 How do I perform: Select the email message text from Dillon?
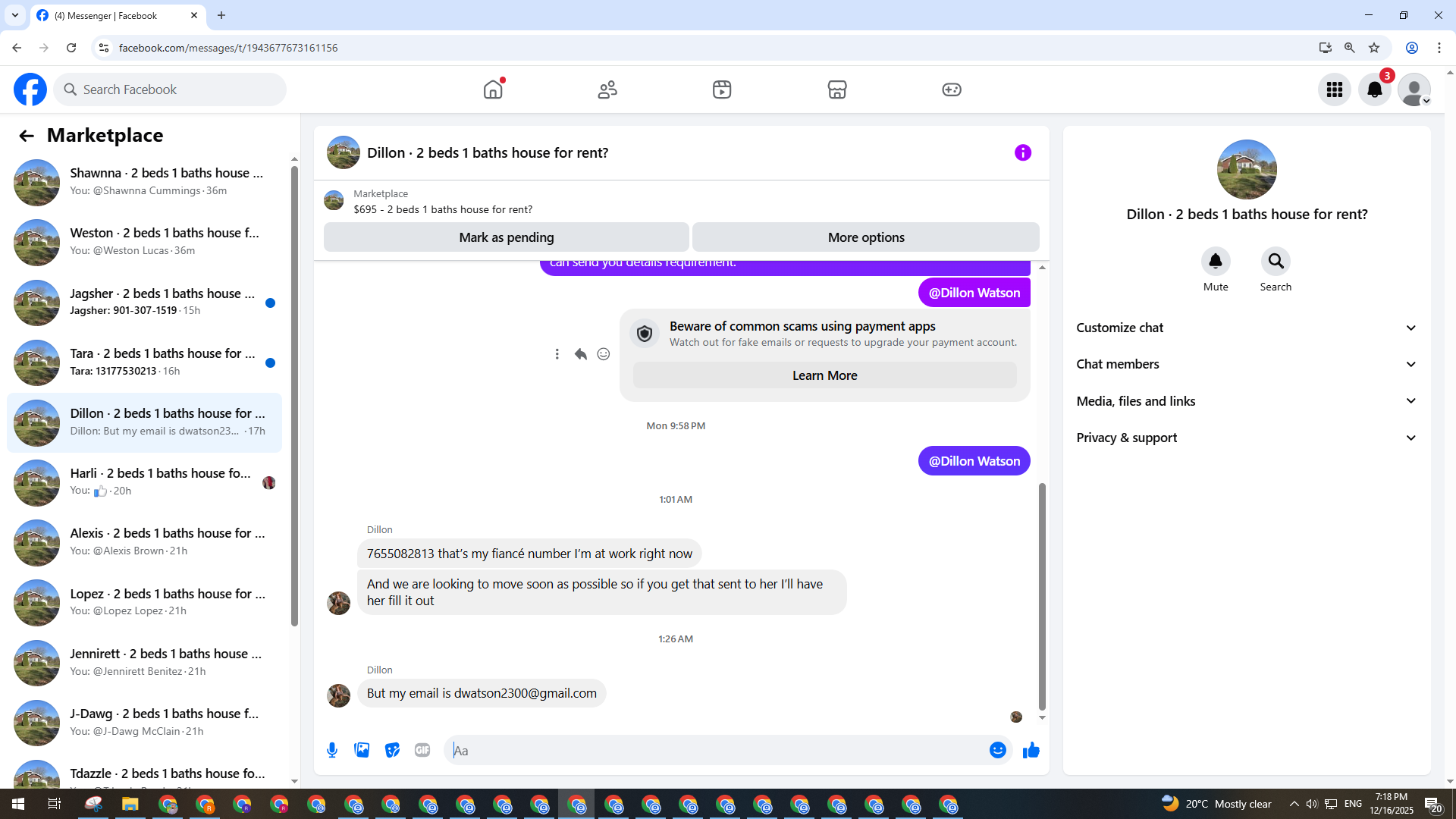pyautogui.click(x=482, y=693)
